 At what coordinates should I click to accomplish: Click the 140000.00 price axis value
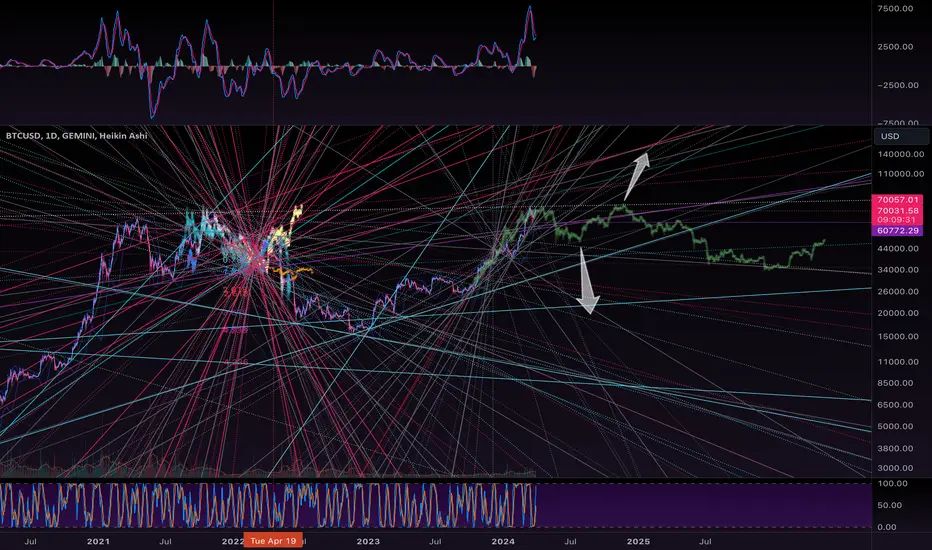coord(900,154)
